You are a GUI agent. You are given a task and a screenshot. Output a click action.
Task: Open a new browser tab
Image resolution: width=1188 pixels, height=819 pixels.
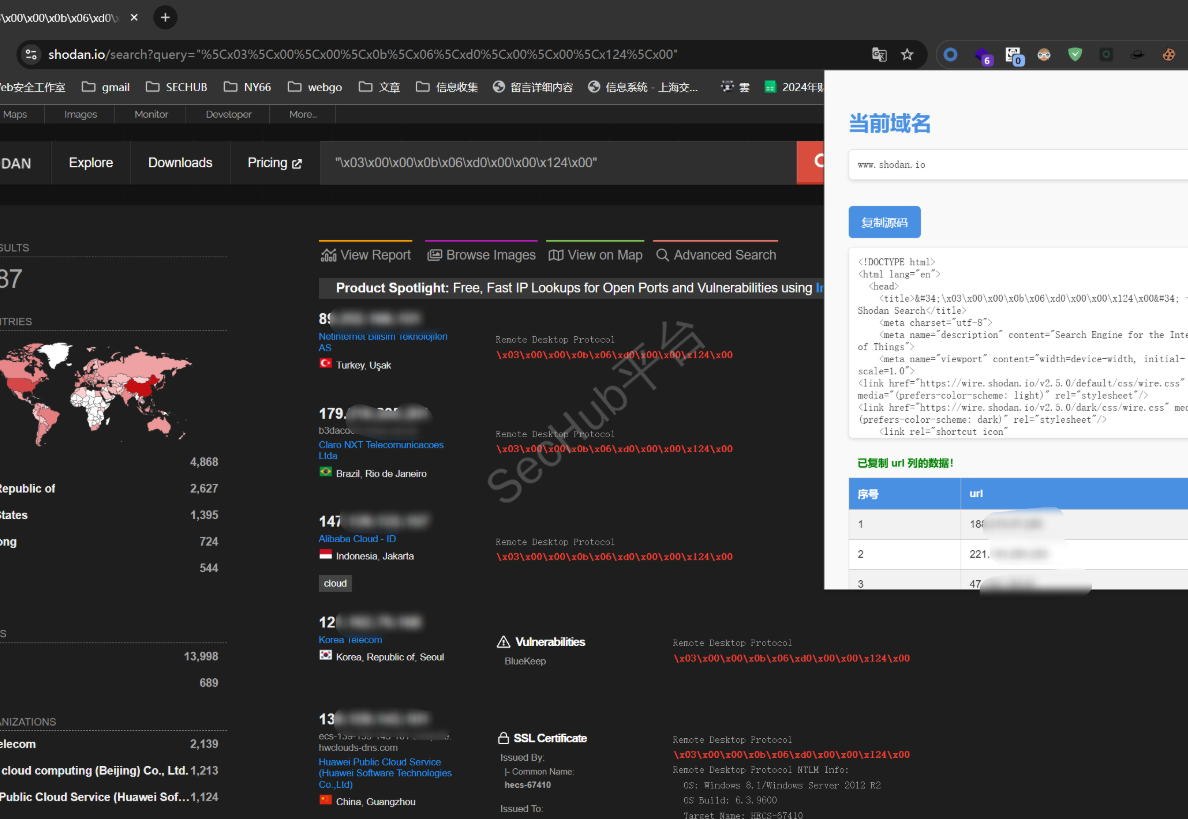coord(165,17)
